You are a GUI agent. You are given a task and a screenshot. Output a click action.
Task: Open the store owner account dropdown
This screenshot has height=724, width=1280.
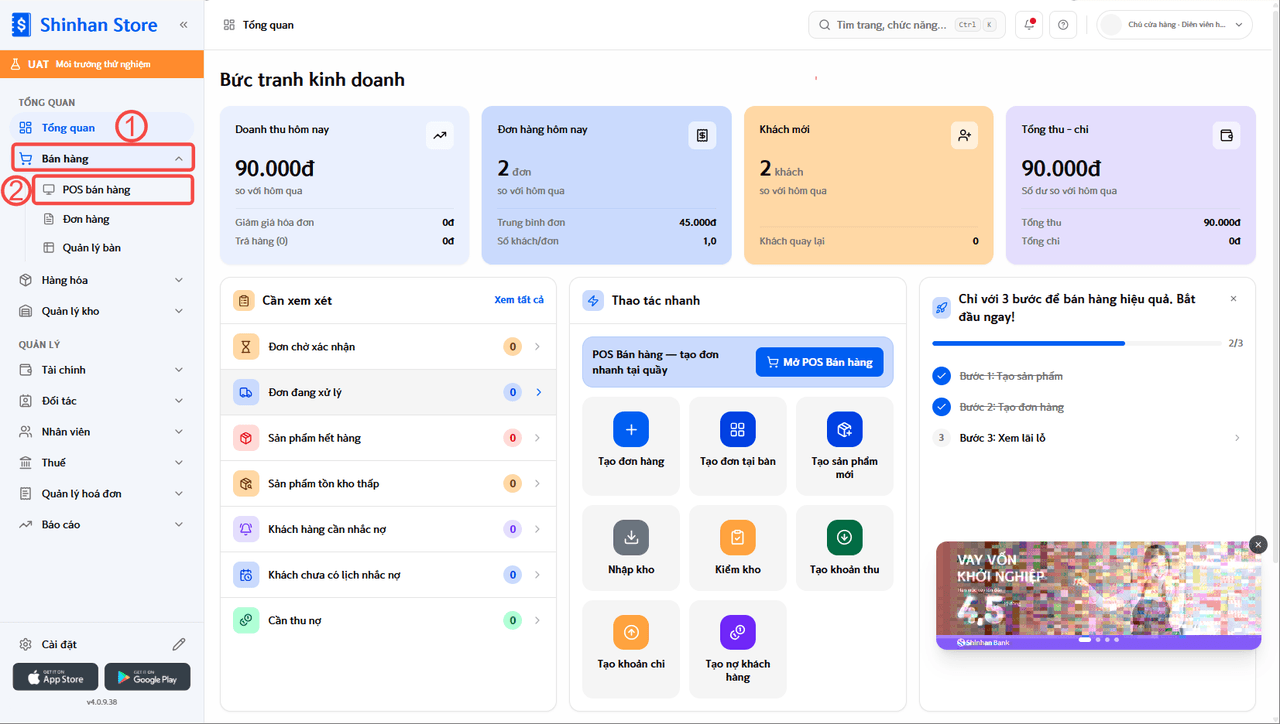coord(1174,25)
